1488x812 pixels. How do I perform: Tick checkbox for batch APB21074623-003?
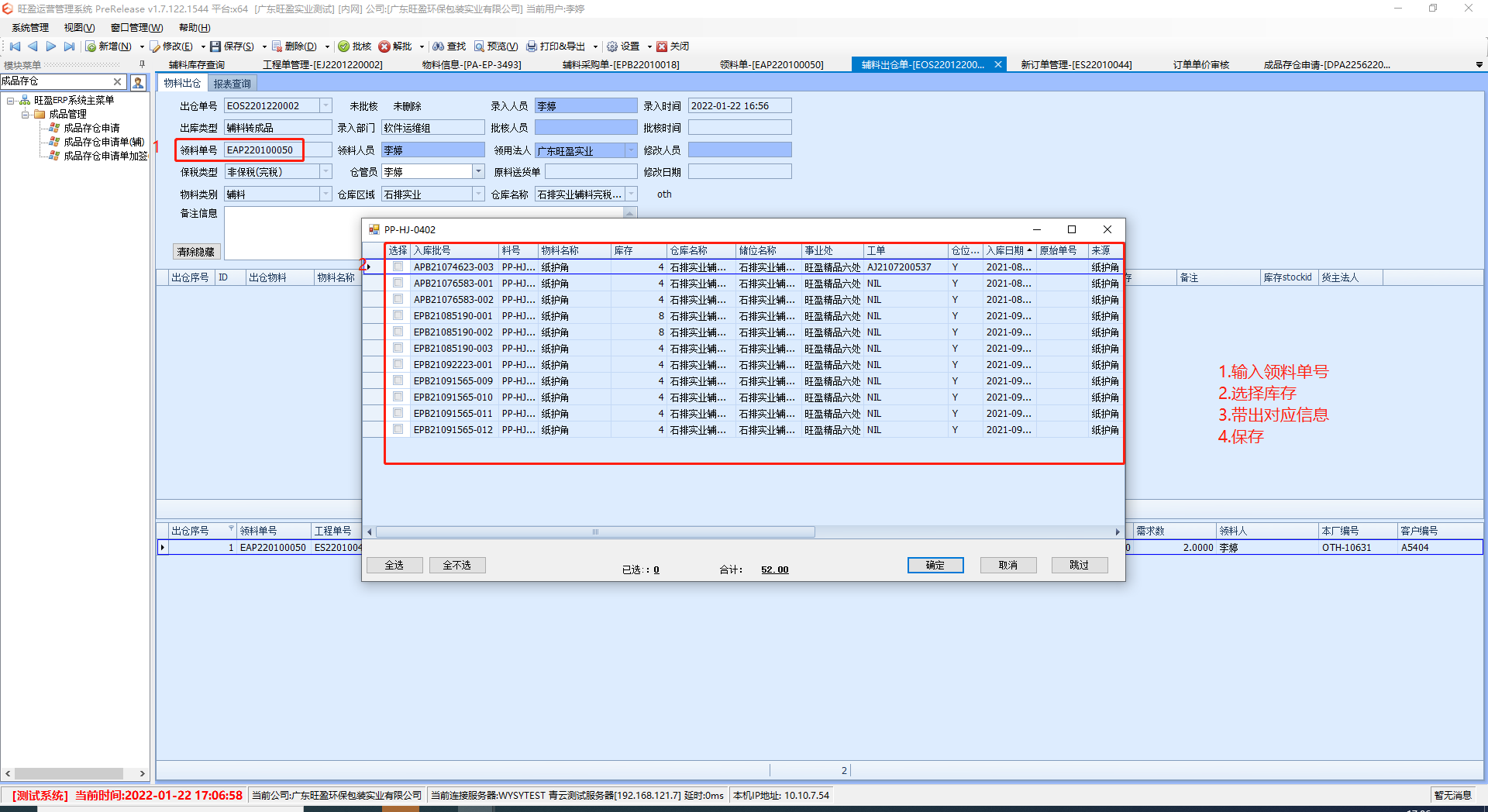click(398, 267)
